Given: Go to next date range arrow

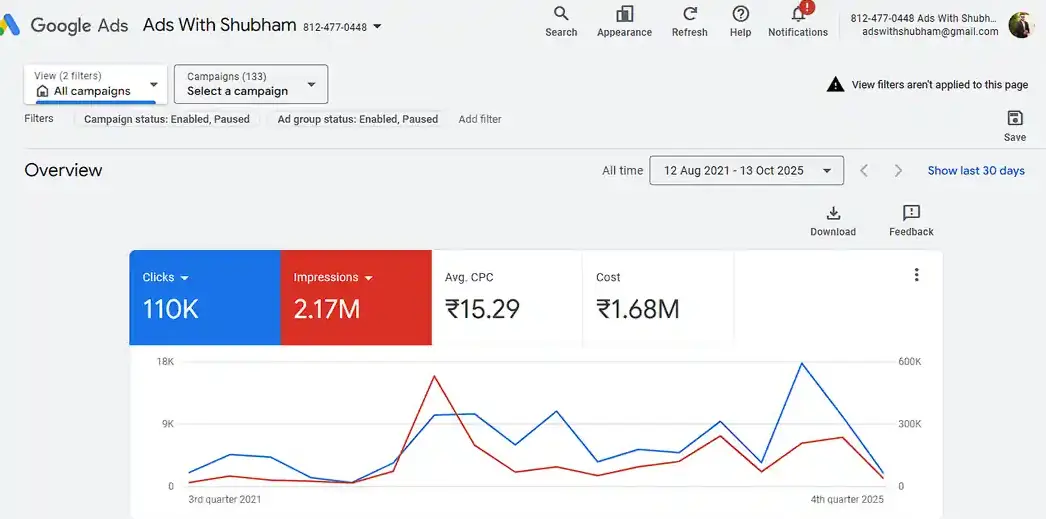Looking at the screenshot, I should click(898, 171).
